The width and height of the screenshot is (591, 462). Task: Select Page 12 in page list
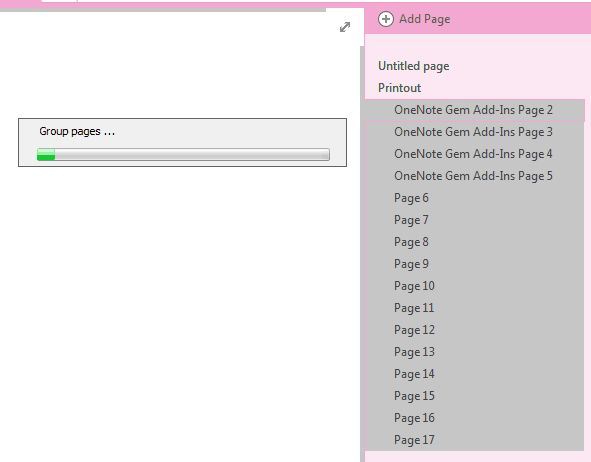475,330
